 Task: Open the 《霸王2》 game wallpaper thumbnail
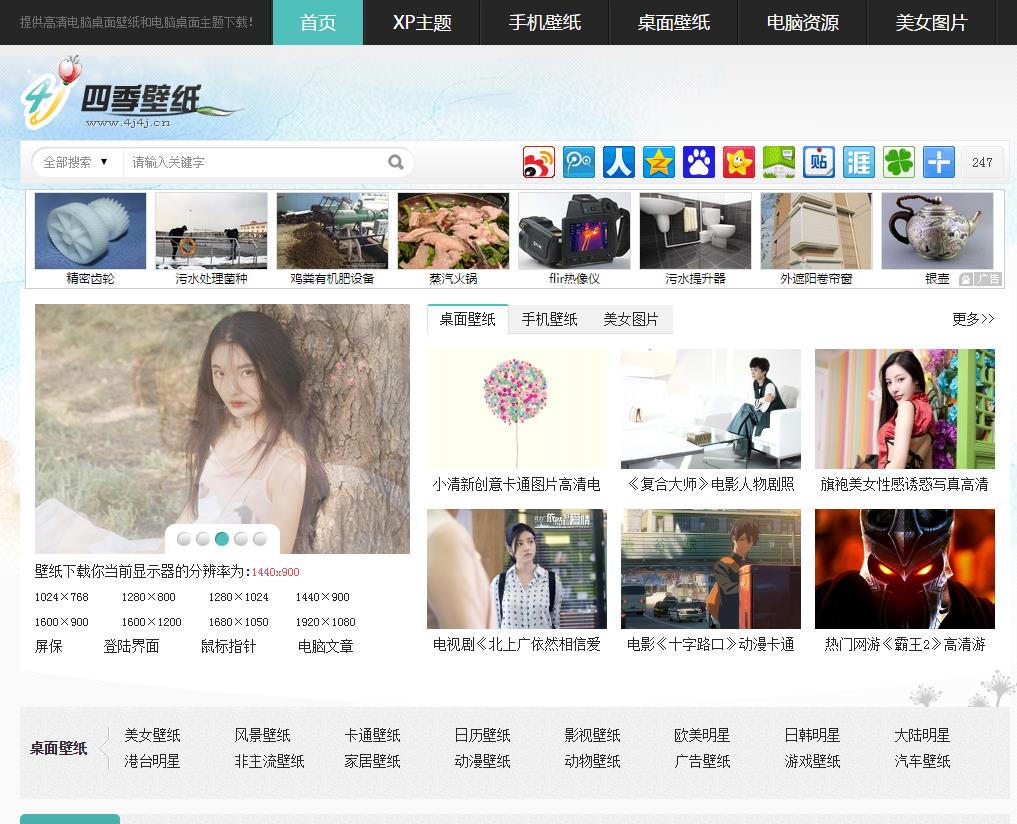[905, 569]
